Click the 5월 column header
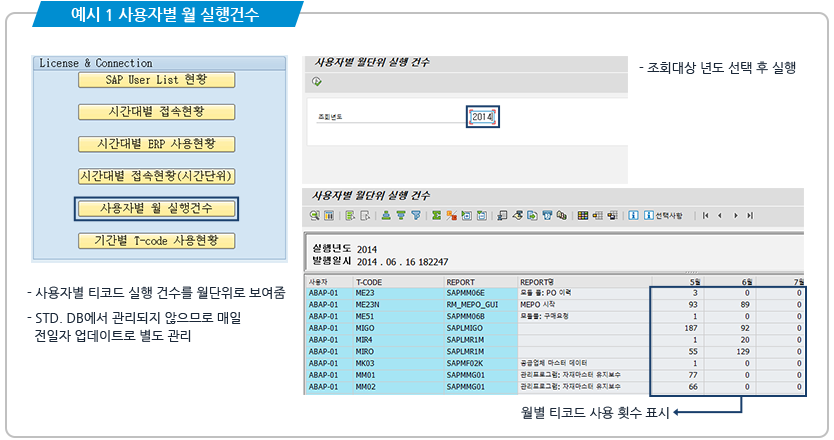Screen dimensions: 834x440 pyautogui.click(x=678, y=282)
